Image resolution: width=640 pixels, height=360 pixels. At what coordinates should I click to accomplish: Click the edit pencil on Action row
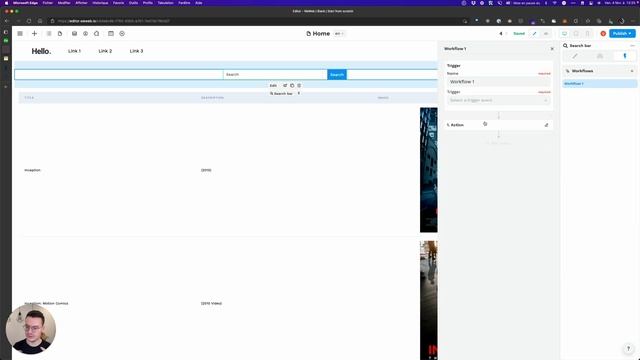coord(547,125)
